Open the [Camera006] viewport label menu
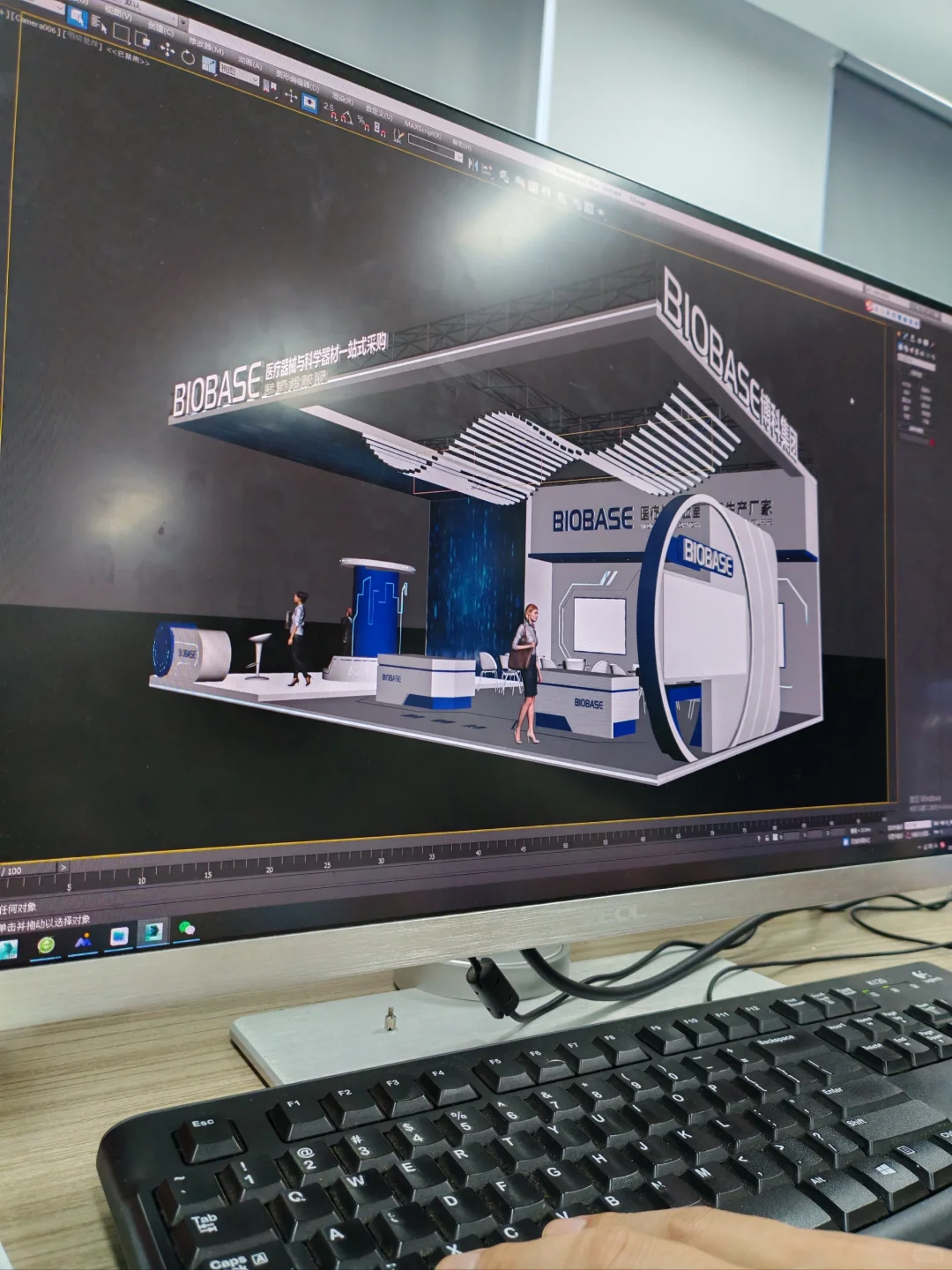The height and width of the screenshot is (1270, 952). [x=35, y=26]
